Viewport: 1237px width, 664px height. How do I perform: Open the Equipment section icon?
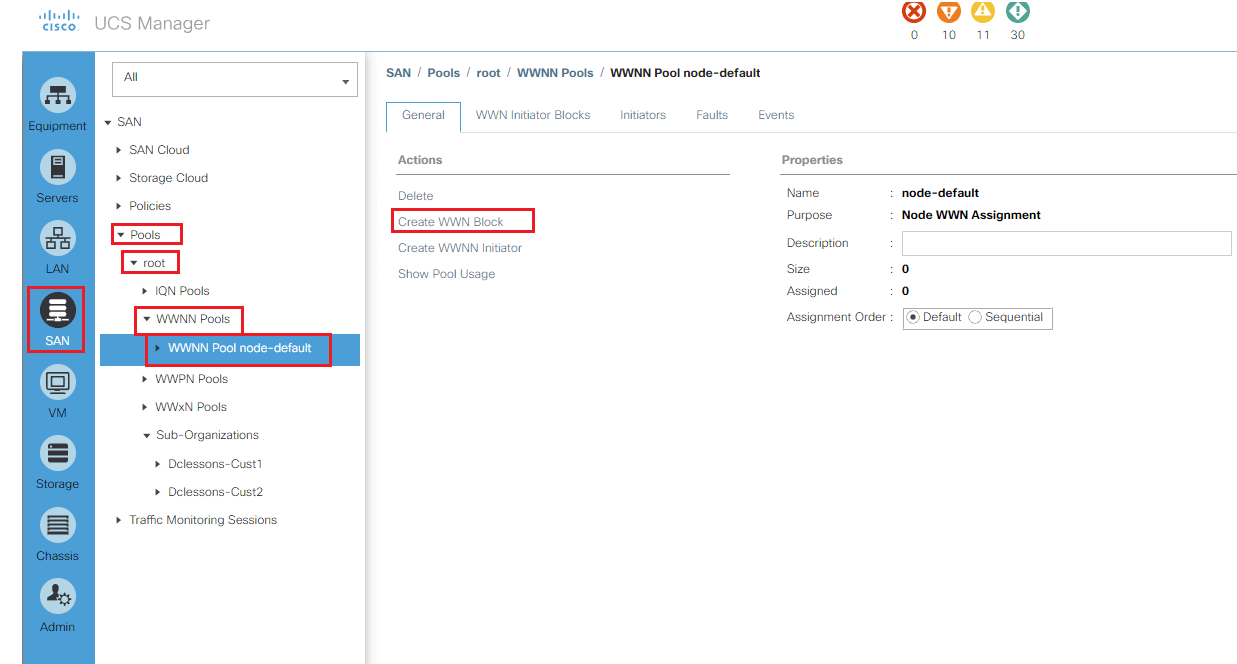pos(57,96)
